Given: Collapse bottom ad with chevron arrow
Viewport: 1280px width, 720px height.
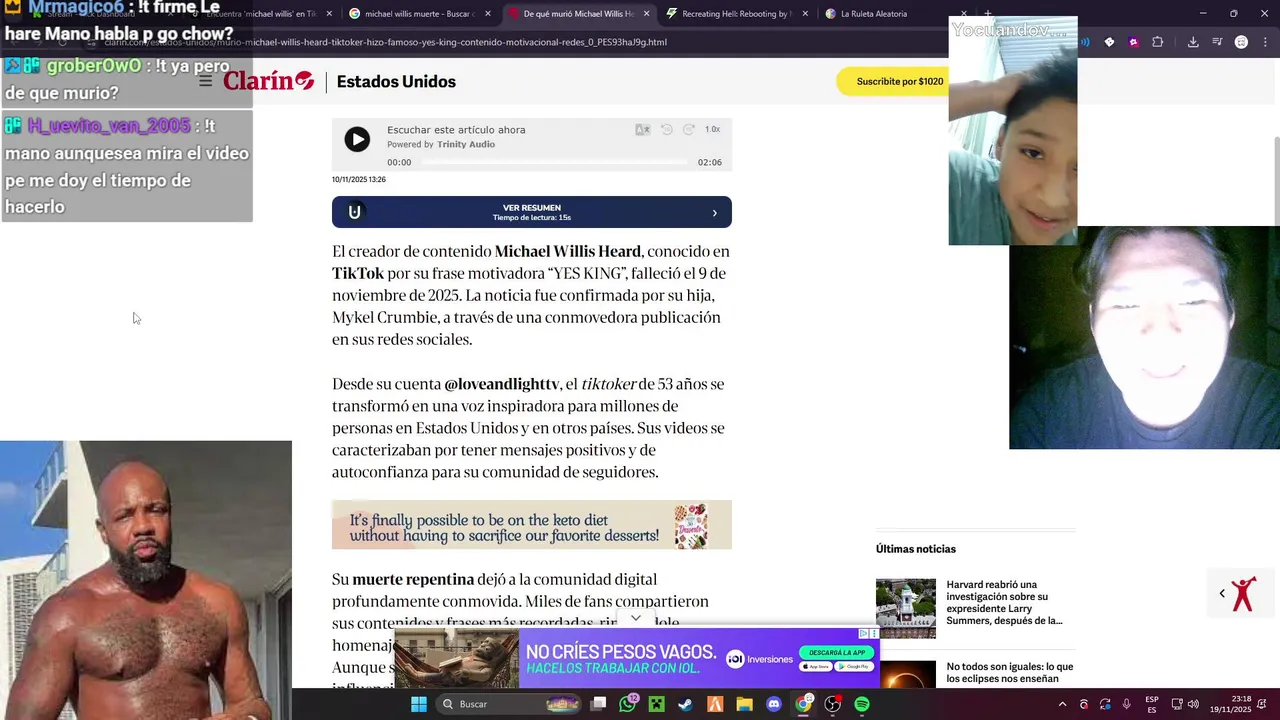Looking at the screenshot, I should [636, 618].
